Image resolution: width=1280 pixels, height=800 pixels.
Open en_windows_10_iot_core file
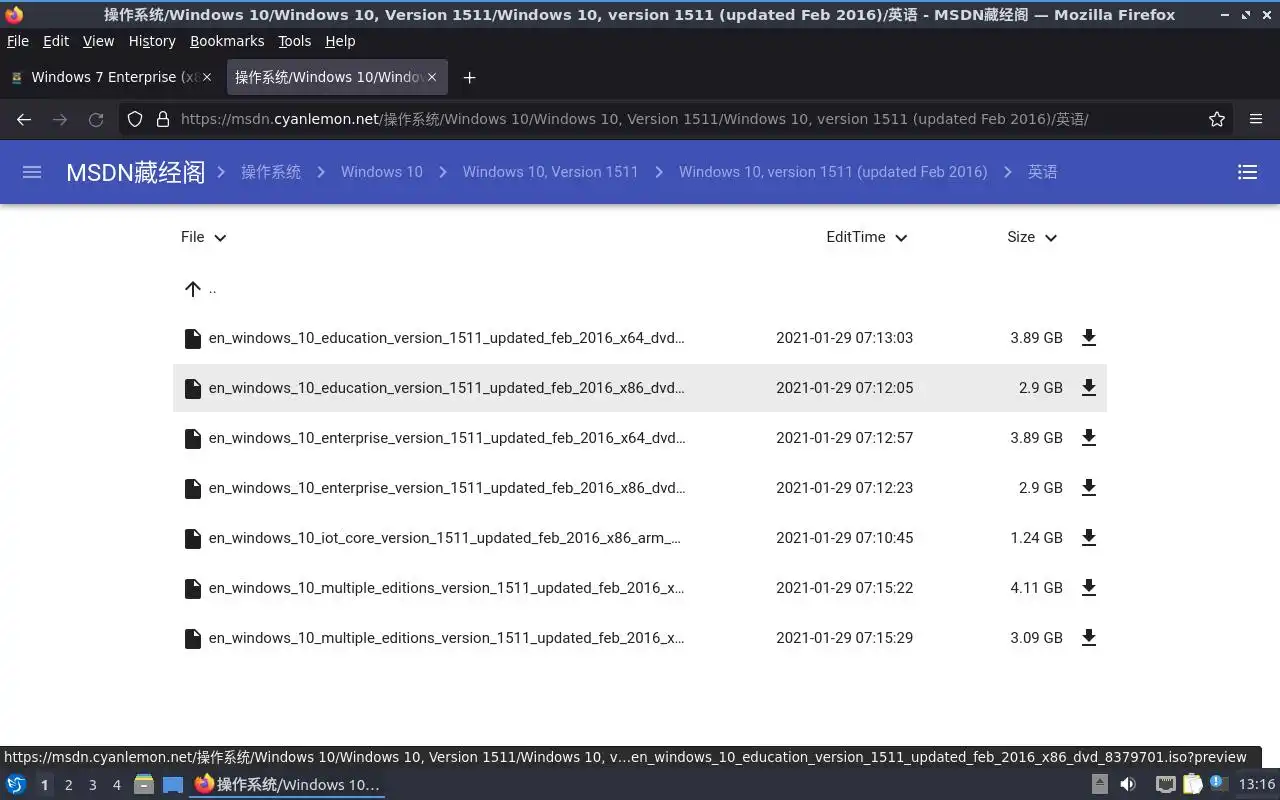pos(444,538)
